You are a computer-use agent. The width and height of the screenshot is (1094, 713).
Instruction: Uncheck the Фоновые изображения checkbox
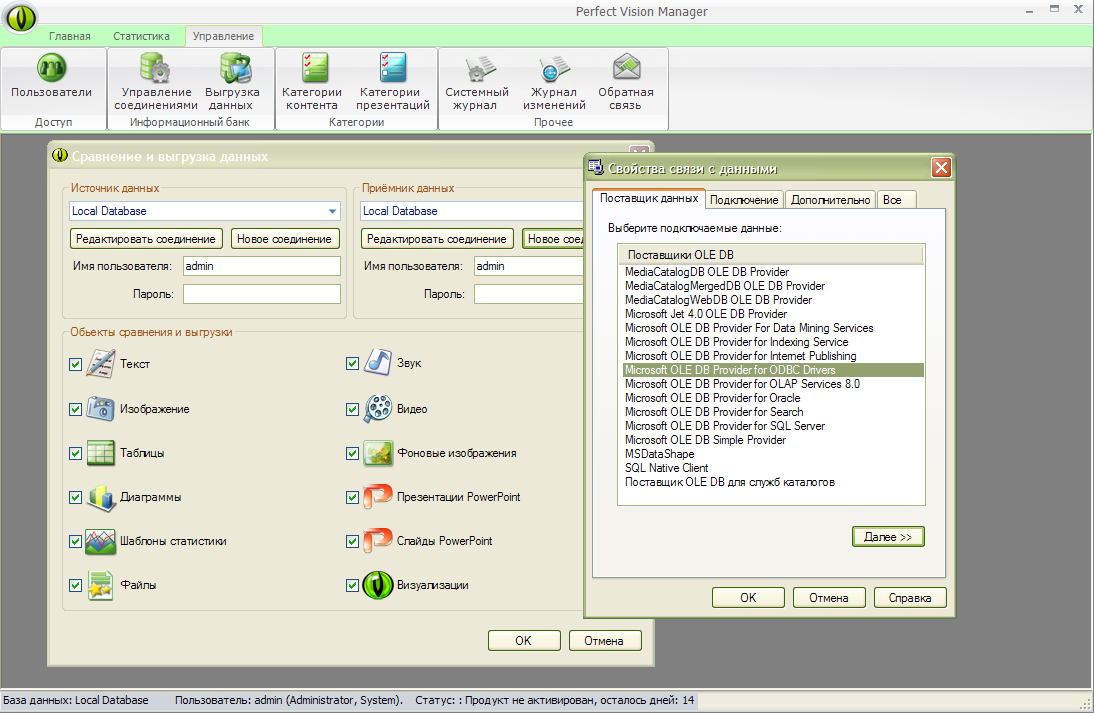pyautogui.click(x=352, y=453)
